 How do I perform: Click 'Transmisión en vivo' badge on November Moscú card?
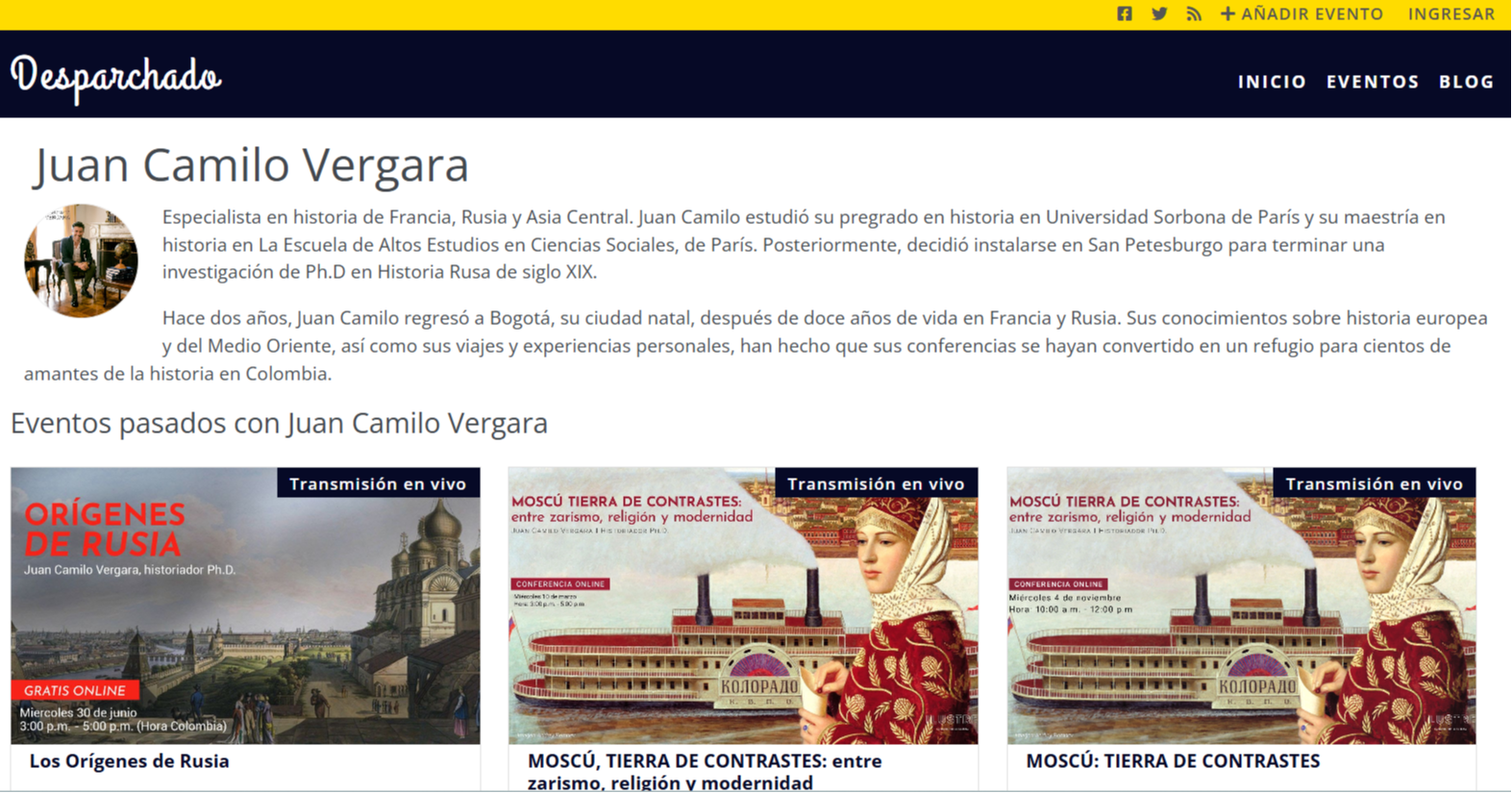click(x=1374, y=483)
